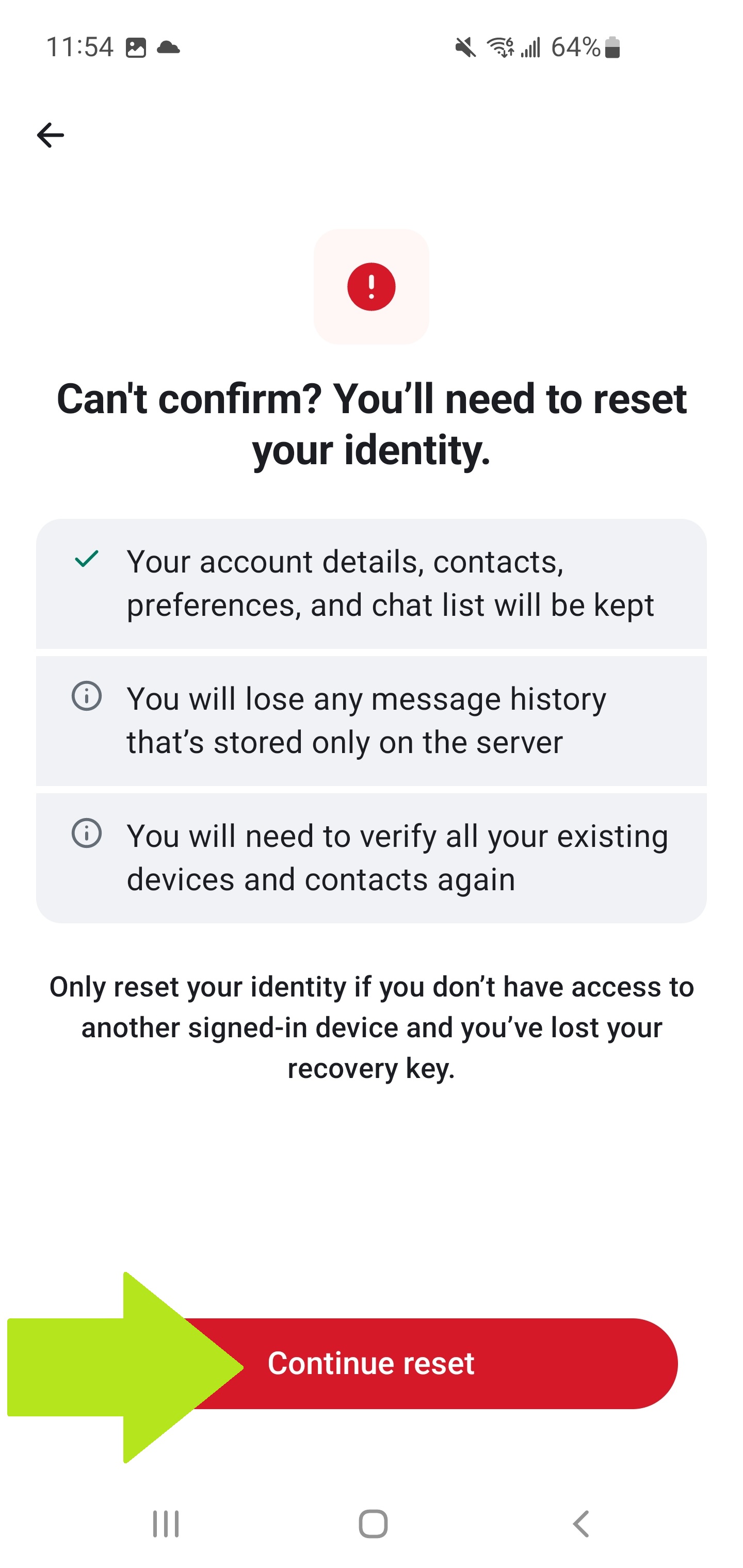Select the verify existing devices warning row

click(x=372, y=856)
